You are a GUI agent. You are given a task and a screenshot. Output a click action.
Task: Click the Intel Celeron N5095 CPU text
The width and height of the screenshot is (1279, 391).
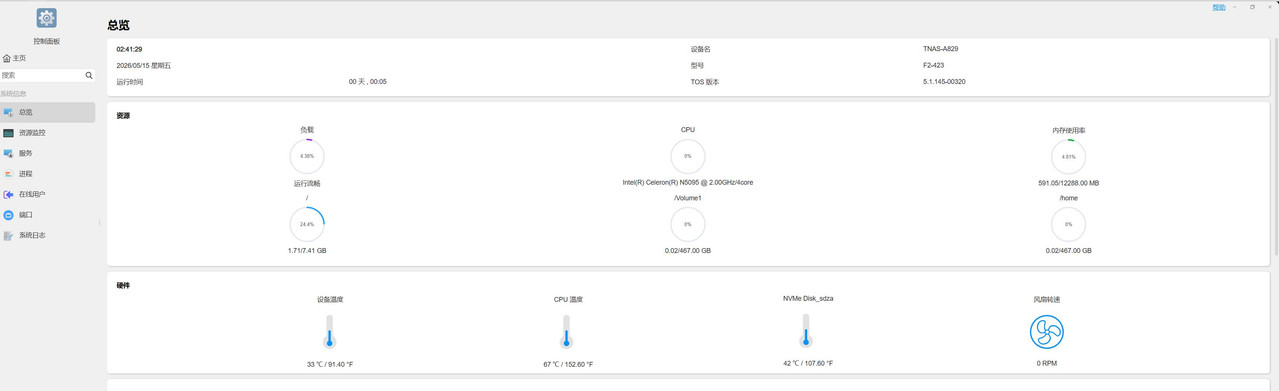(x=688, y=183)
